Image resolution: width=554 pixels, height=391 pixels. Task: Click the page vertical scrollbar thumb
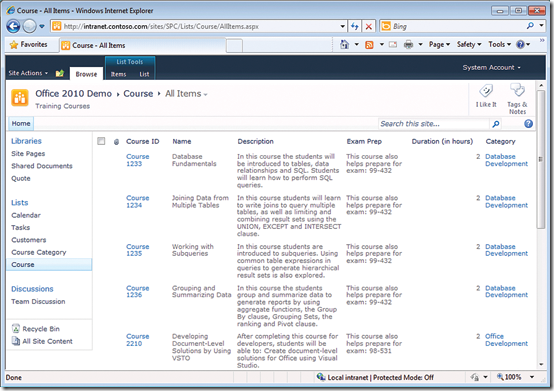coord(541,159)
